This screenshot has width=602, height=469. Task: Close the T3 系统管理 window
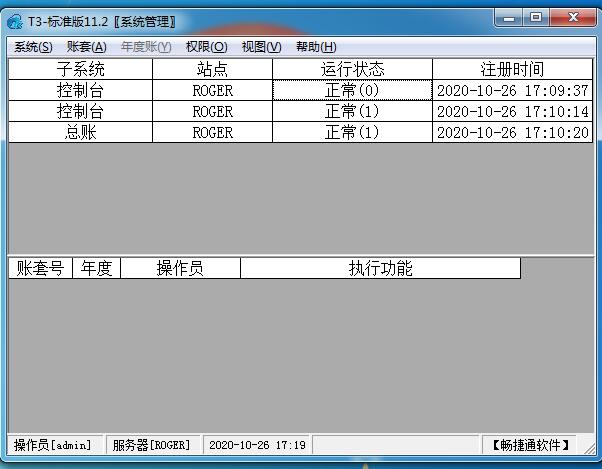point(573,18)
